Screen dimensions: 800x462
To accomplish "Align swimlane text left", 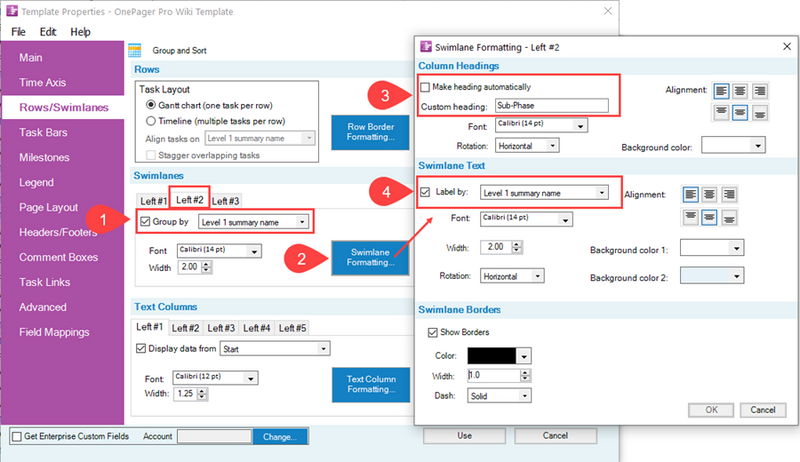I will tap(690, 194).
